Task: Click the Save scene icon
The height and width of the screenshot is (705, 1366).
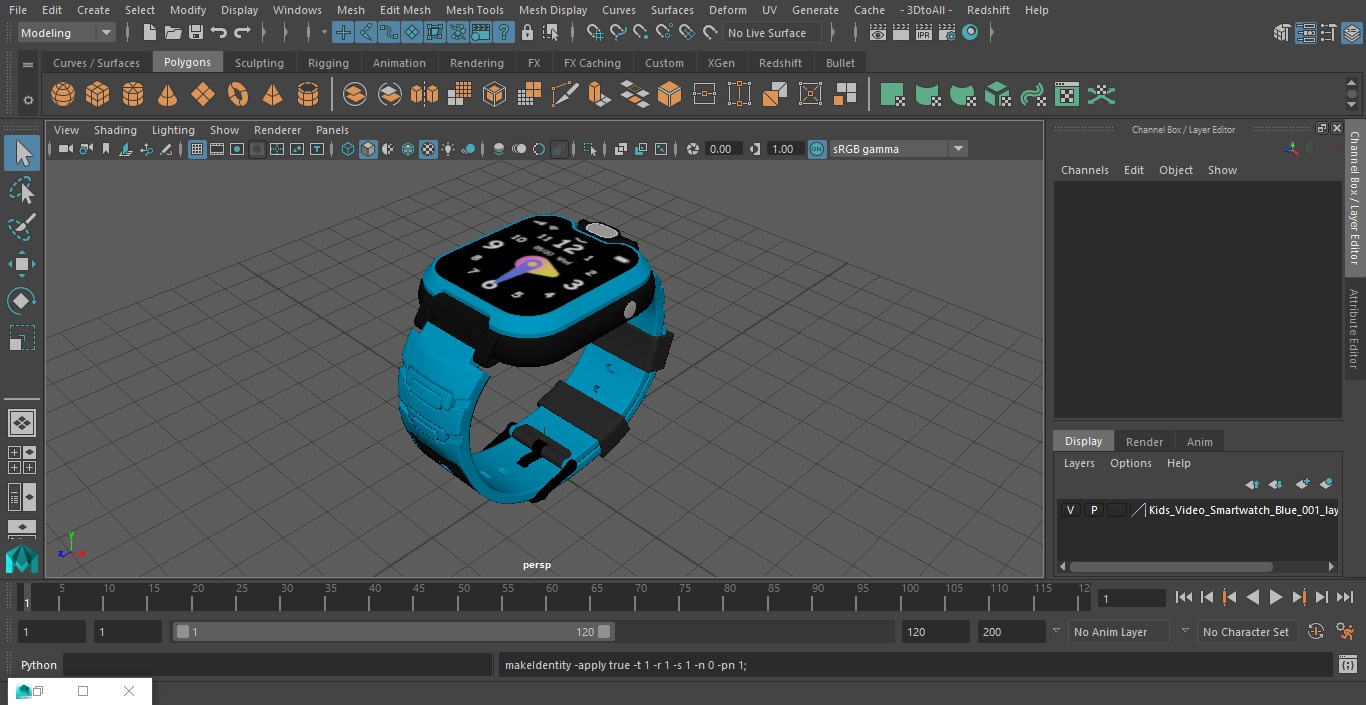Action: pyautogui.click(x=196, y=33)
